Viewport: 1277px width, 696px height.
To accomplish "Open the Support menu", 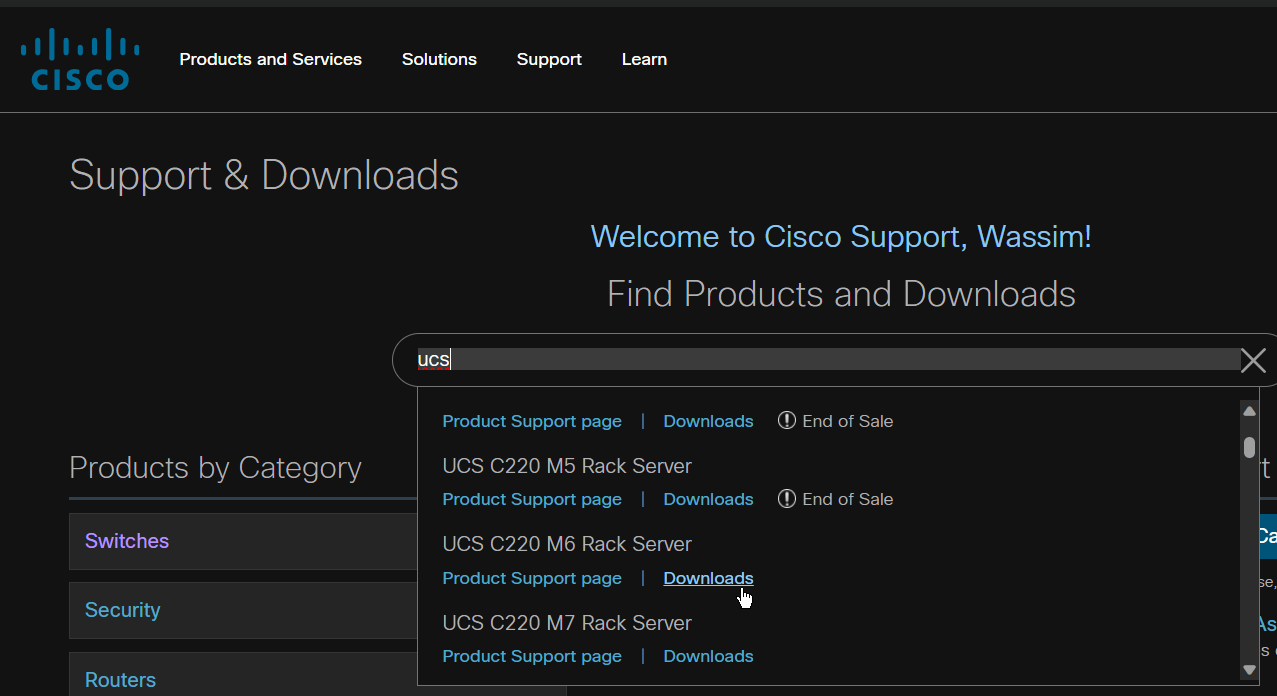I will [x=549, y=59].
